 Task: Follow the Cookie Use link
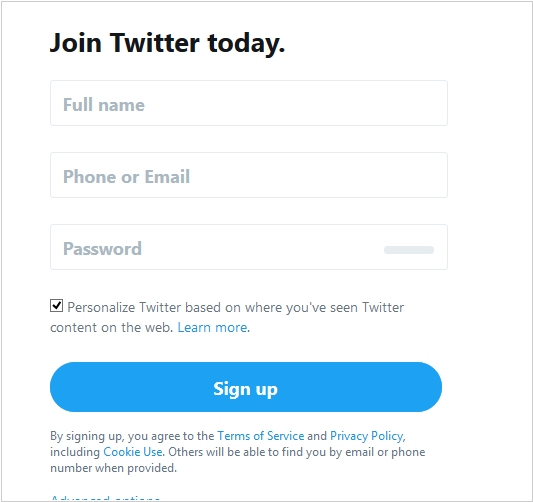(x=133, y=452)
